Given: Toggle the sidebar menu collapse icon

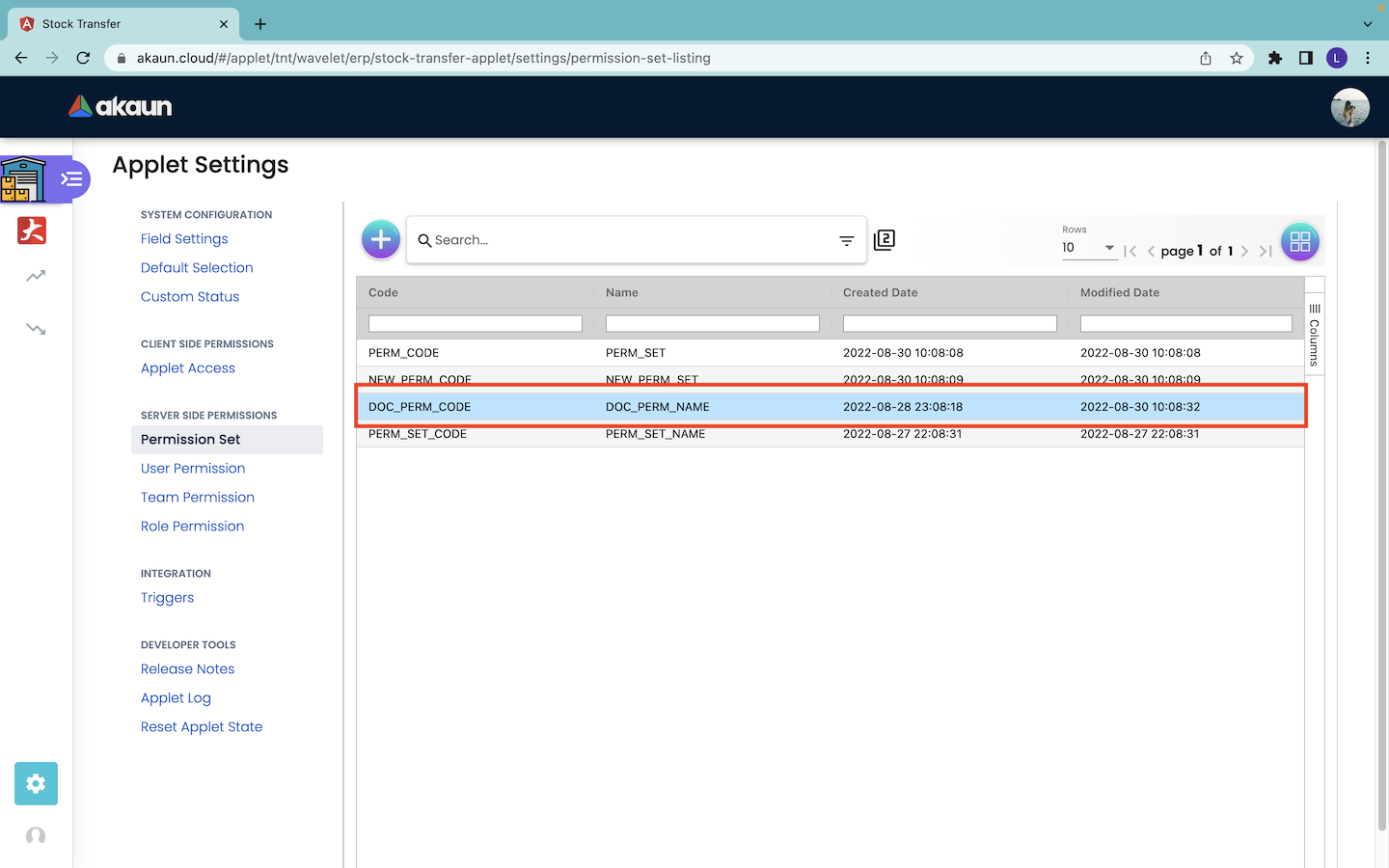Looking at the screenshot, I should 71,179.
